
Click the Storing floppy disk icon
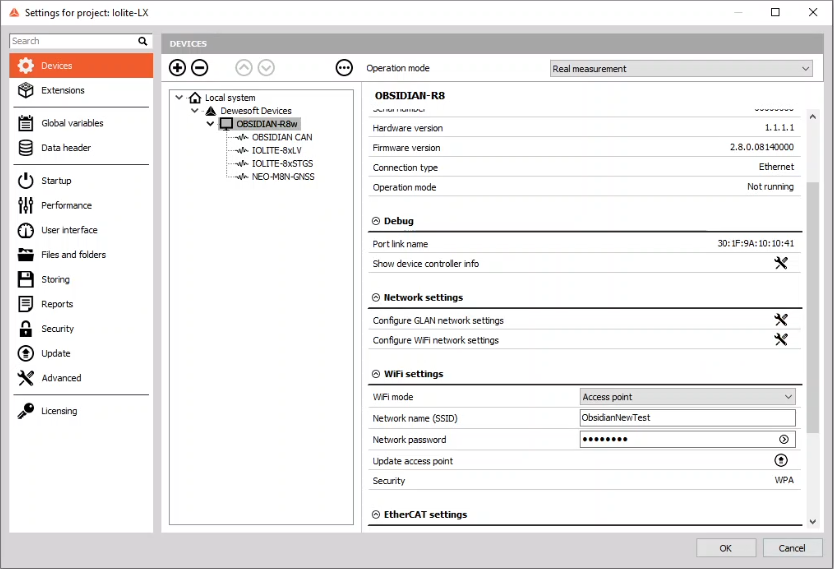pyautogui.click(x=26, y=279)
